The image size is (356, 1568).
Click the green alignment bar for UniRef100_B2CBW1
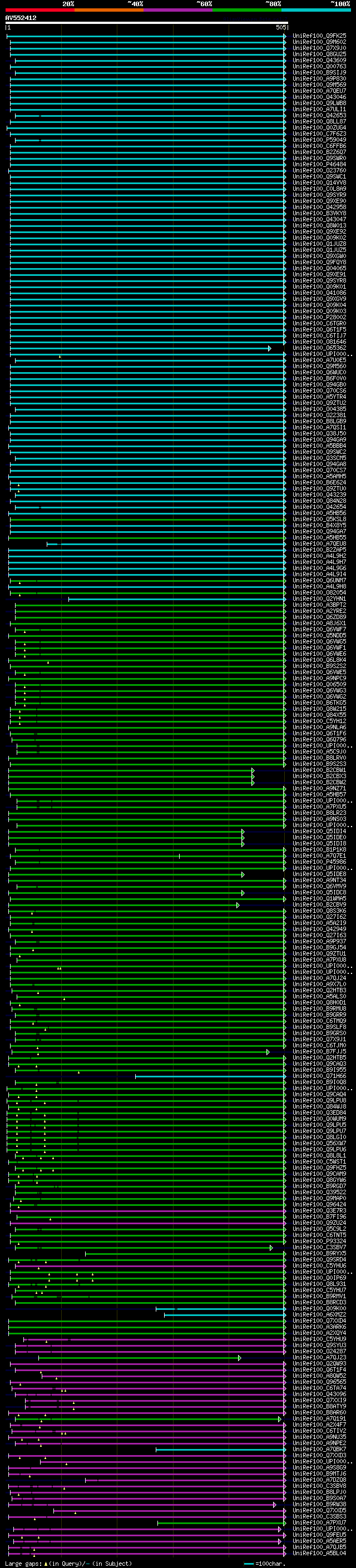pyautogui.click(x=131, y=770)
